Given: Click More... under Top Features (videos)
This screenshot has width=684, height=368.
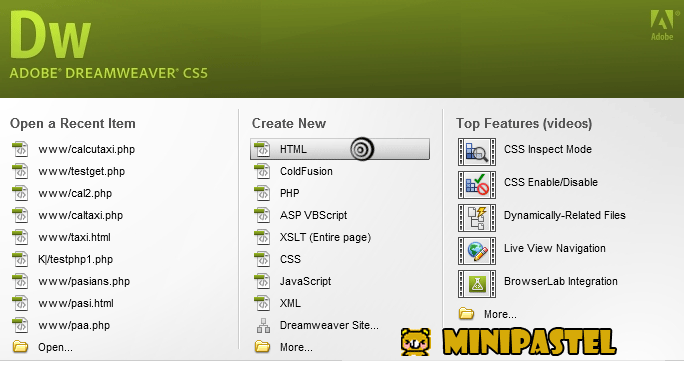Looking at the screenshot, I should click(x=500, y=314).
